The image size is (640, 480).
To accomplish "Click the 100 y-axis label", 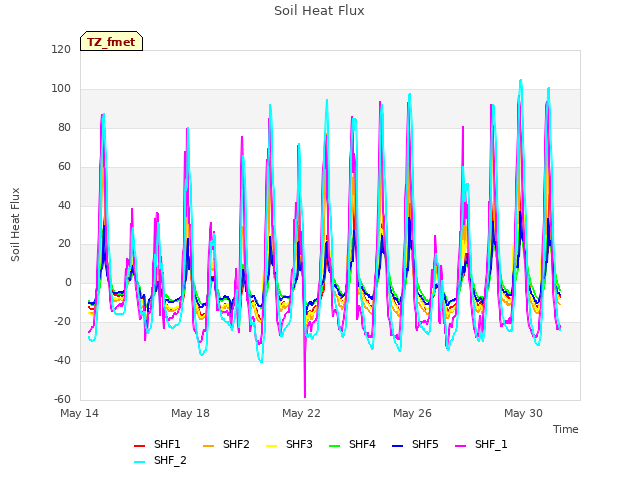I will [61, 89].
